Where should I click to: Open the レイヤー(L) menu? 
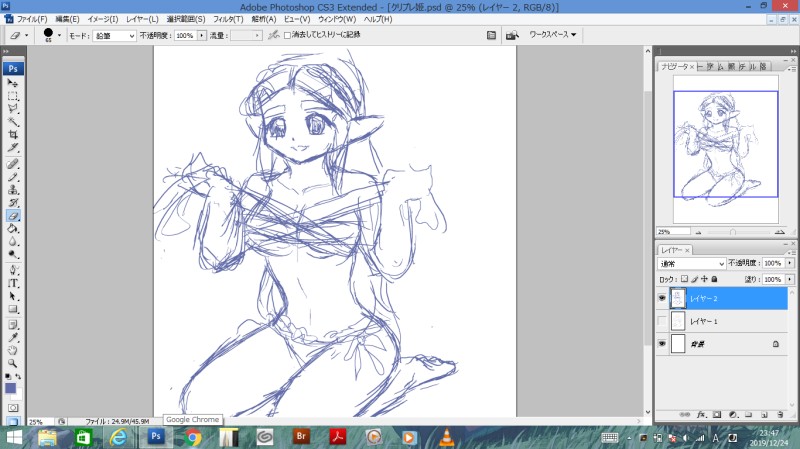[142, 19]
